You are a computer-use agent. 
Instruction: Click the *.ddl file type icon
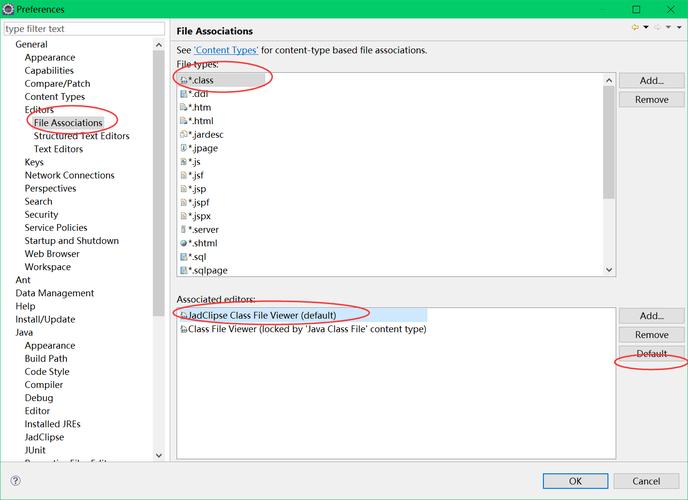click(184, 94)
